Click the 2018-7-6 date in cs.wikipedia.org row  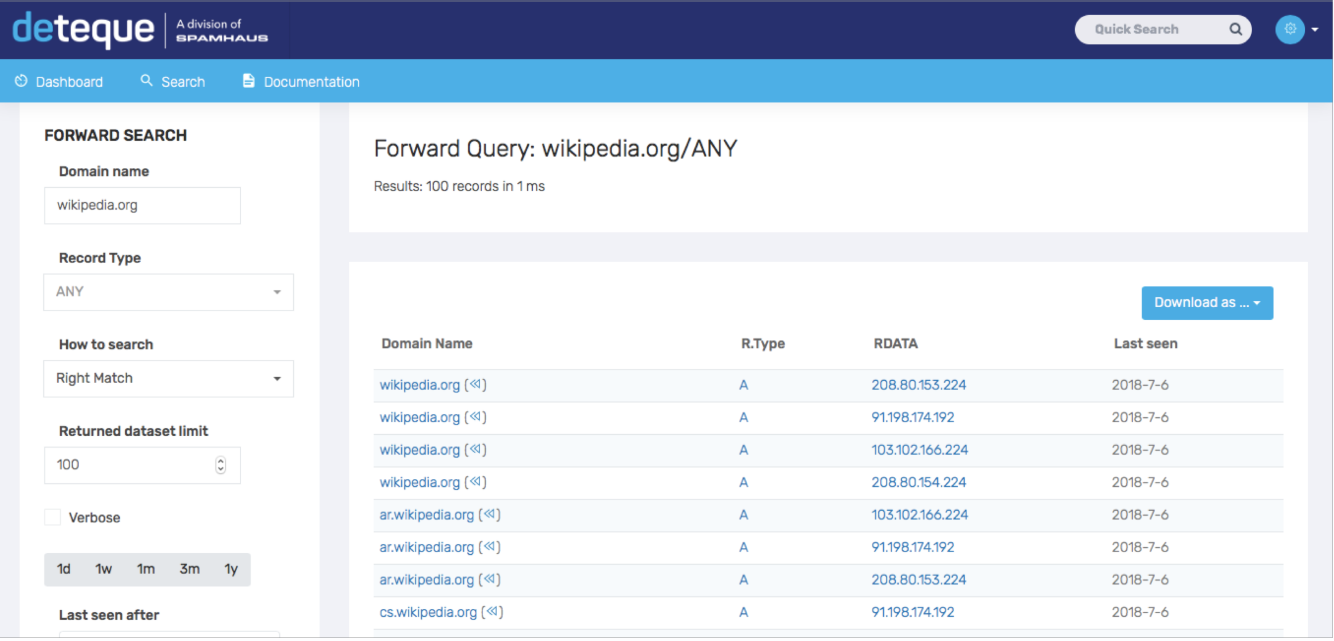pos(1140,612)
